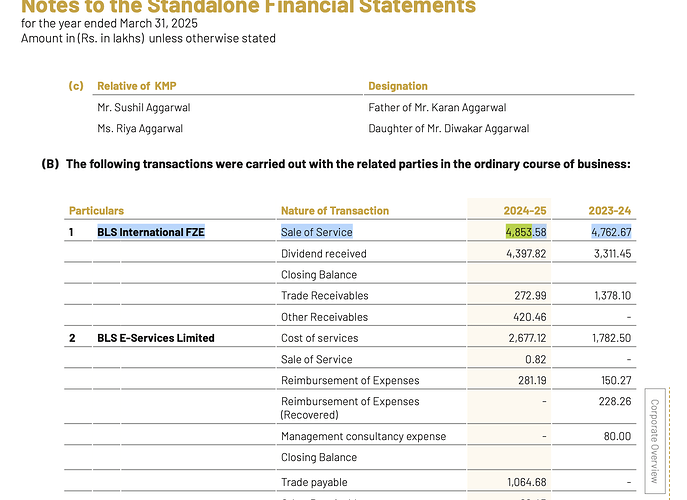687x500 pixels.
Task: Select the Nature of Transaction header
Action: click(335, 211)
